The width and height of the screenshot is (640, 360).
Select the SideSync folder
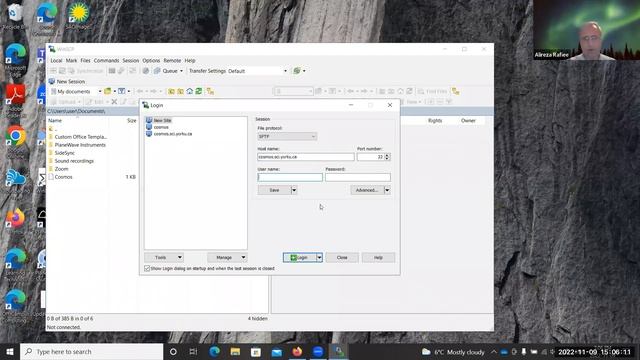(x=62, y=153)
